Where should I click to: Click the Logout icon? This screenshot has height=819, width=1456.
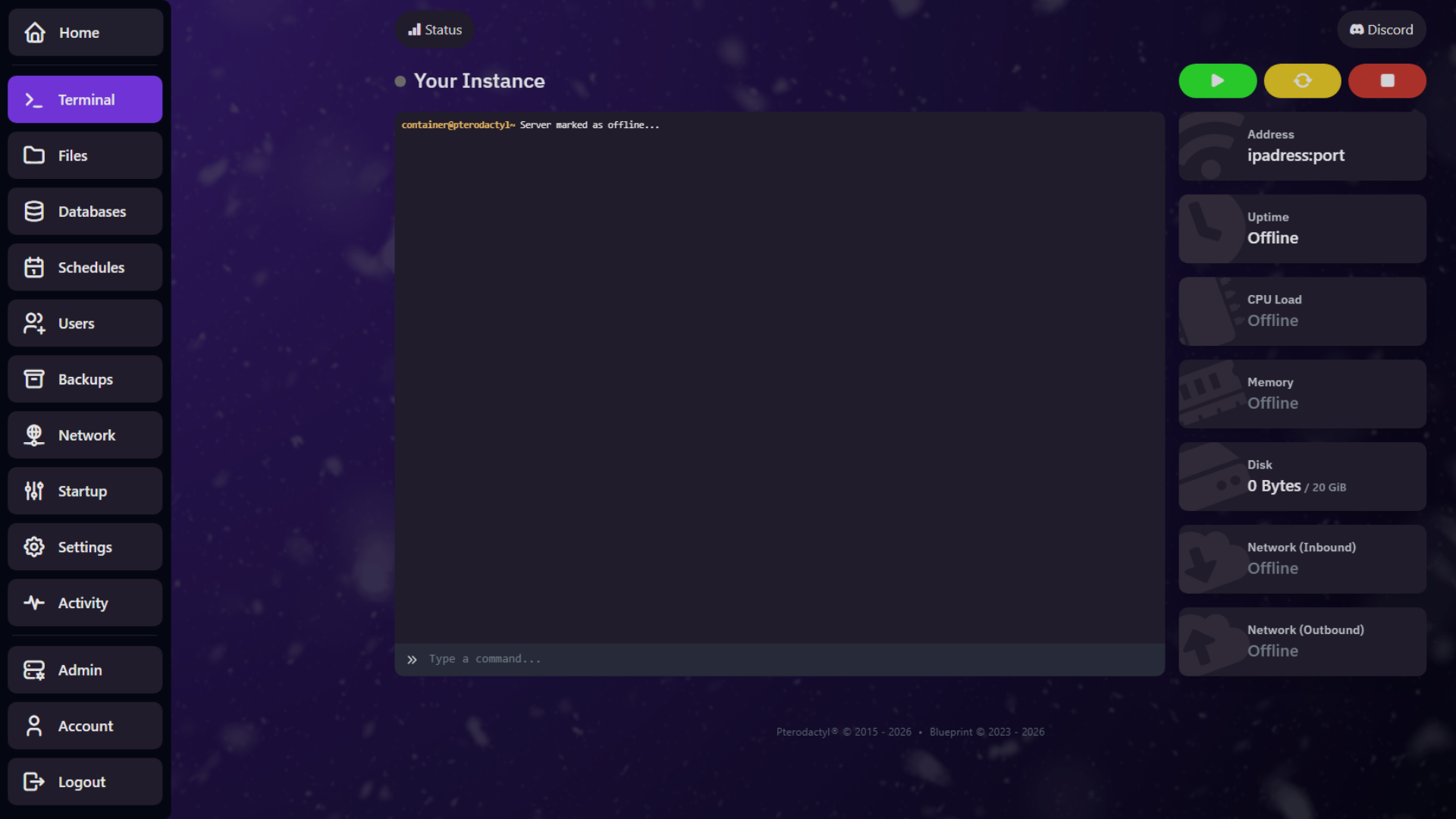[x=34, y=781]
